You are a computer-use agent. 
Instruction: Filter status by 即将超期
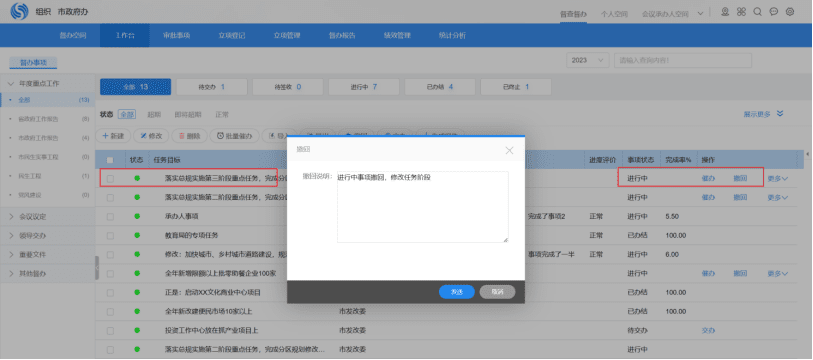point(188,115)
